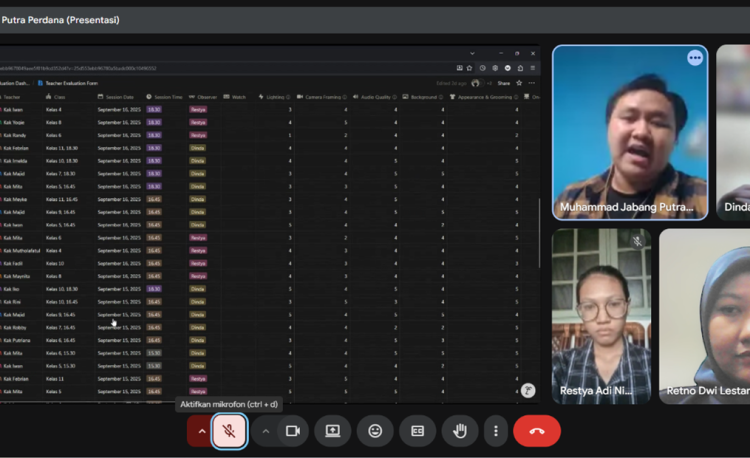
Task: Click the Audio Quality column header
Action: point(377,97)
